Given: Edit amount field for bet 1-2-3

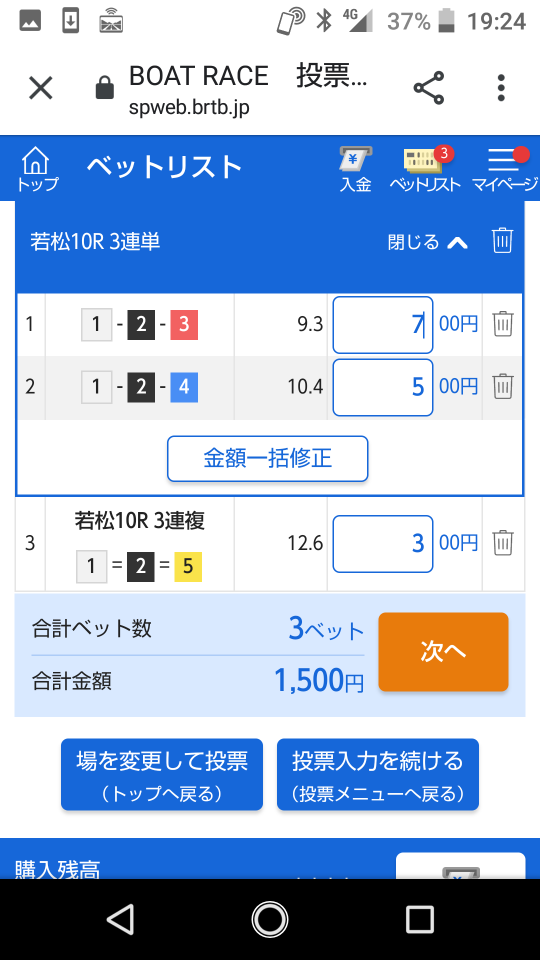Looking at the screenshot, I should pos(383,325).
